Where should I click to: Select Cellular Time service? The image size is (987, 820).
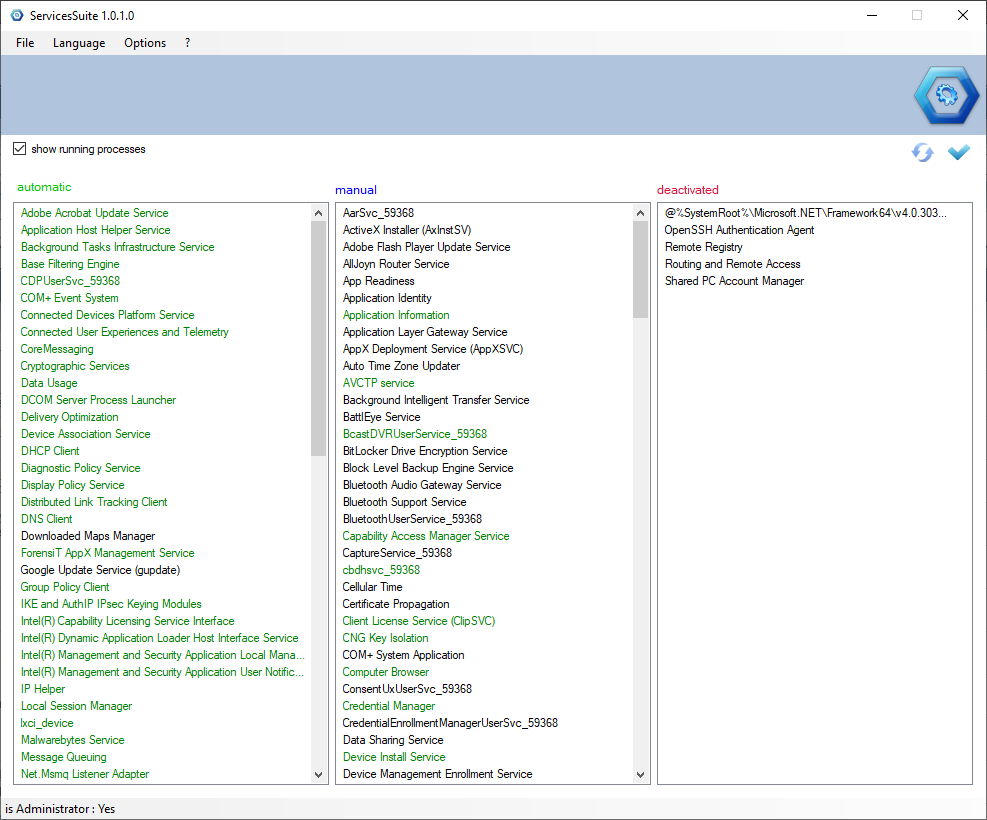coord(373,587)
